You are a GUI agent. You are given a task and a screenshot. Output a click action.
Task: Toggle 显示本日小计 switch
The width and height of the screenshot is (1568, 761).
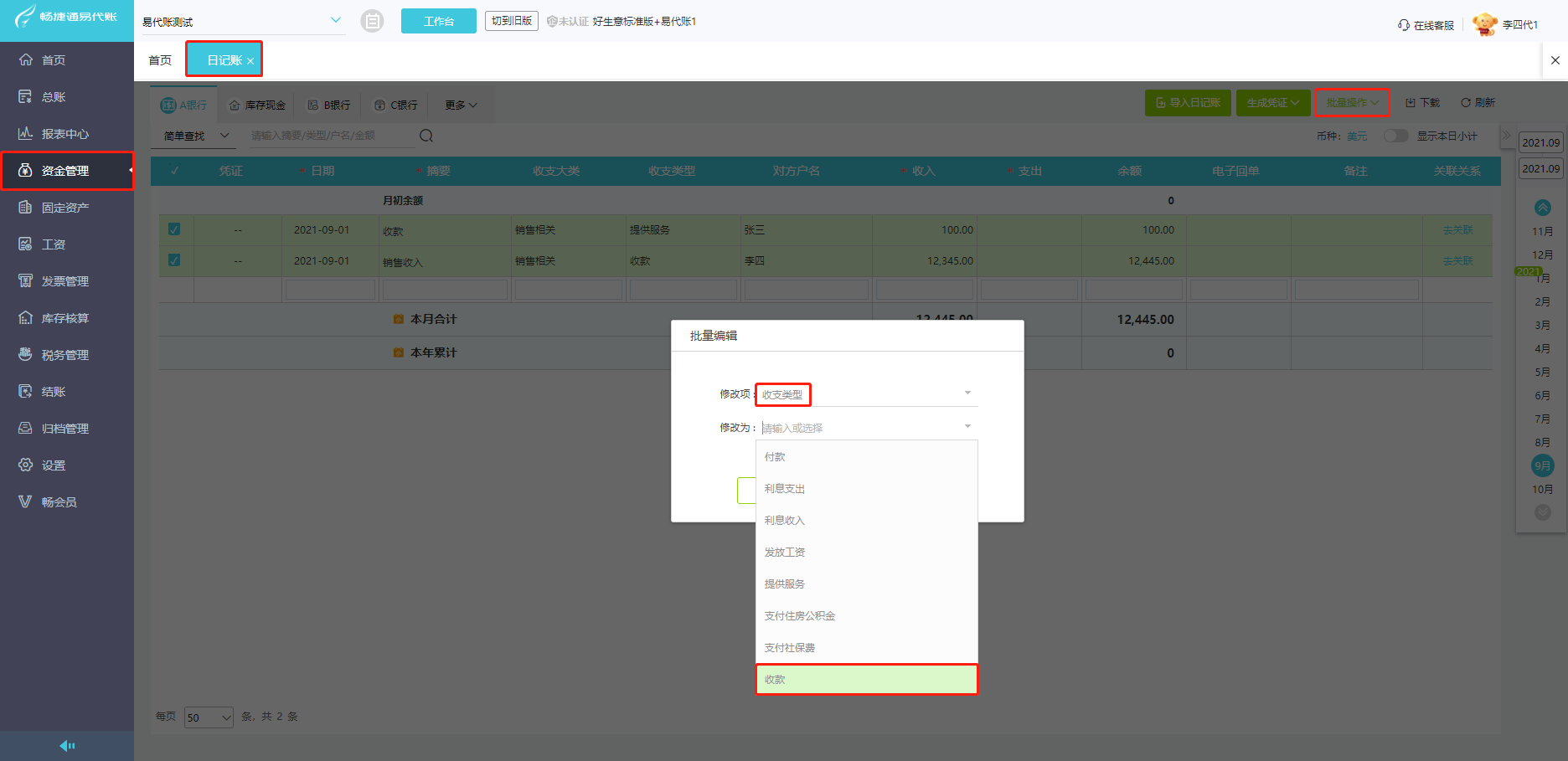point(1395,136)
